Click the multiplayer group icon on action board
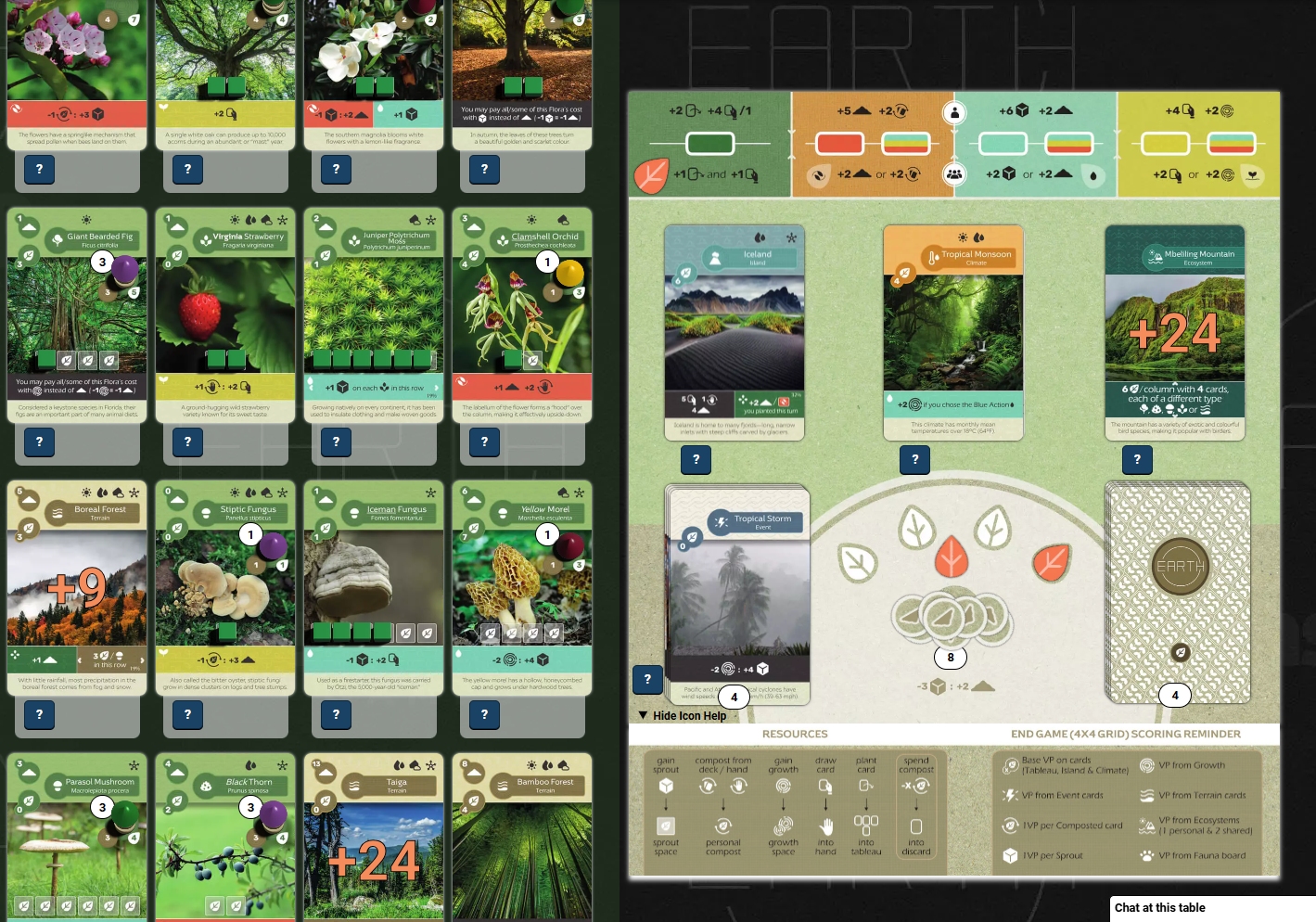This screenshot has height=922, width=1316. [954, 173]
